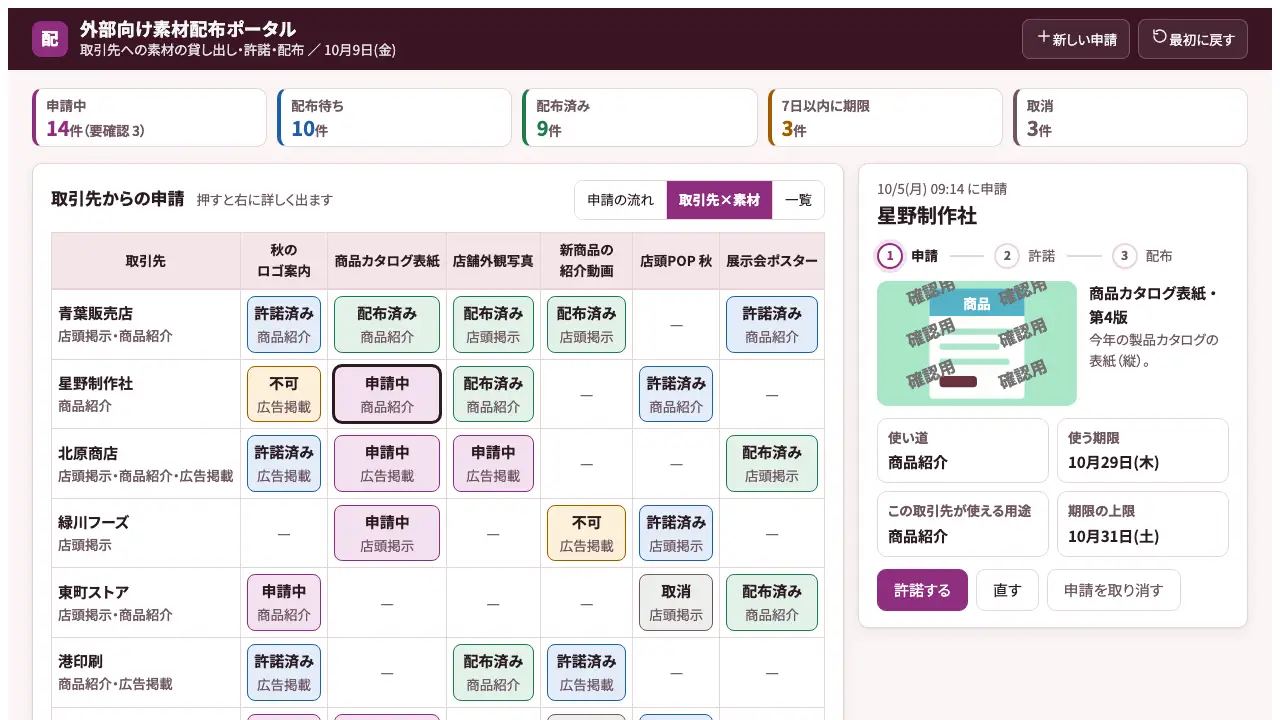Image resolution: width=1280 pixels, height=720 pixels.
Task: Open 北原商店's 申請中 商品カタログ表紙 cell
Action: pyautogui.click(x=387, y=464)
